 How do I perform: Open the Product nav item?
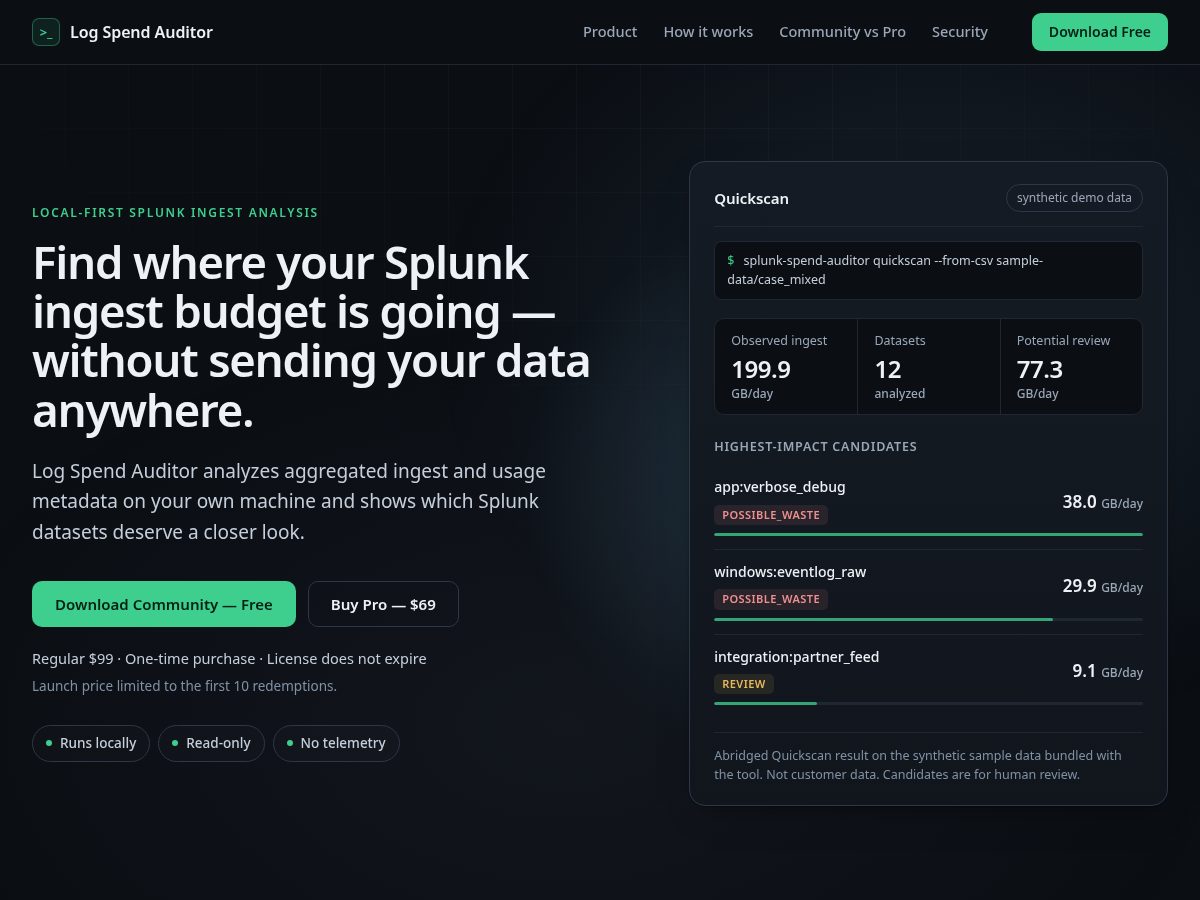(610, 32)
